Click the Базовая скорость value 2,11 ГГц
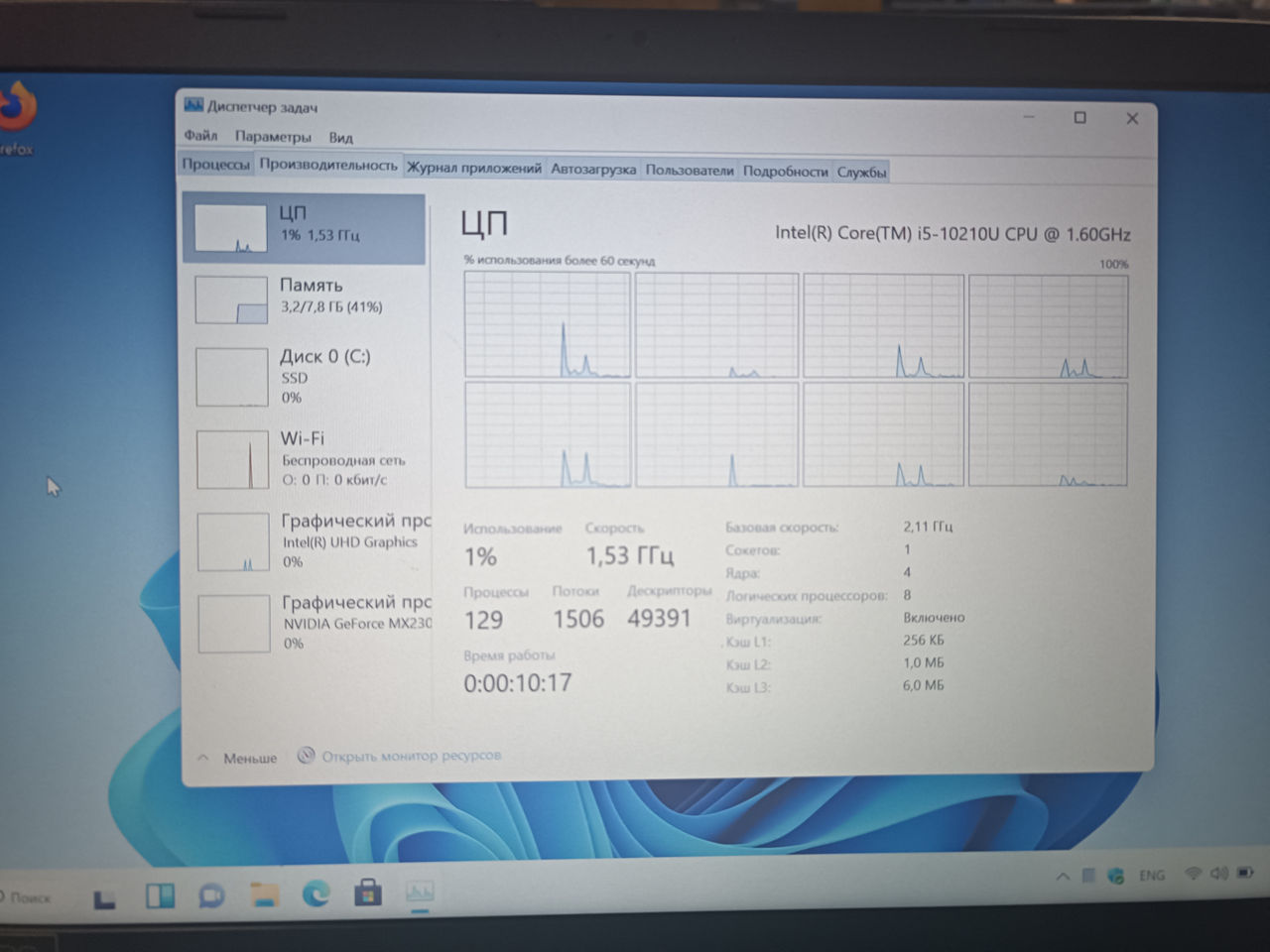This screenshot has width=1270, height=952. click(x=928, y=527)
